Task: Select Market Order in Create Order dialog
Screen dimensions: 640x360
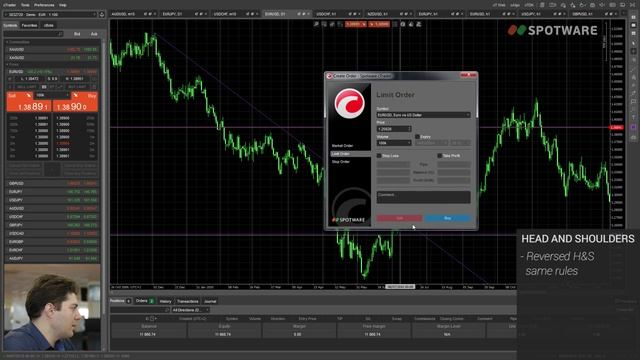Action: pyautogui.click(x=342, y=146)
